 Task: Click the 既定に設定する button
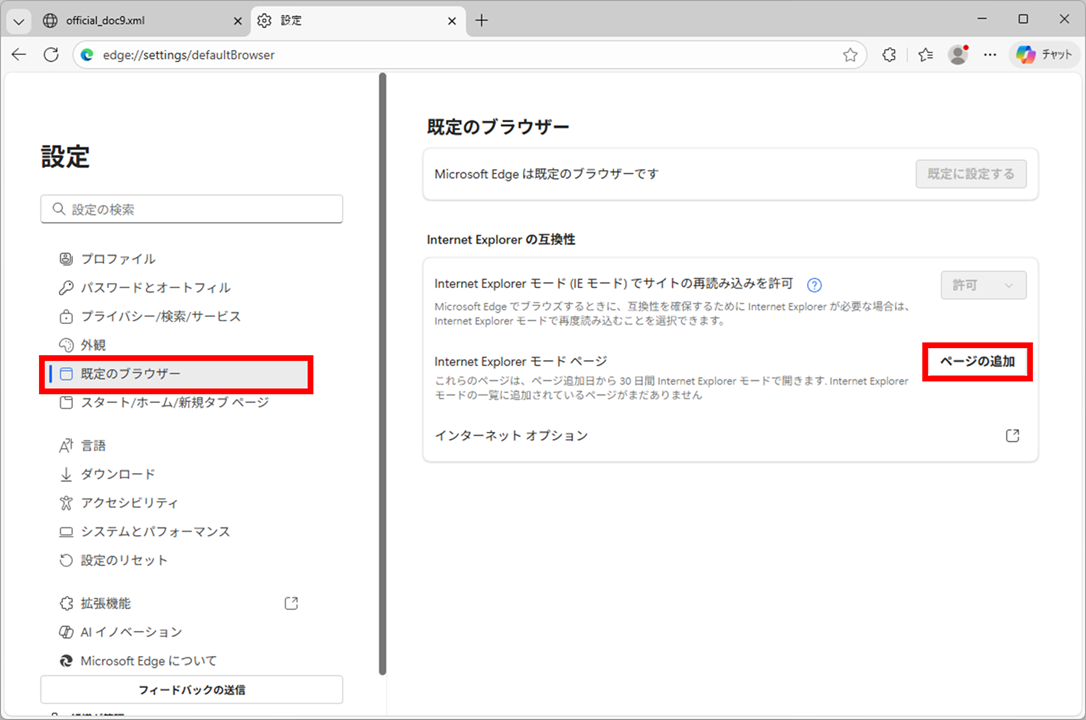(x=971, y=174)
